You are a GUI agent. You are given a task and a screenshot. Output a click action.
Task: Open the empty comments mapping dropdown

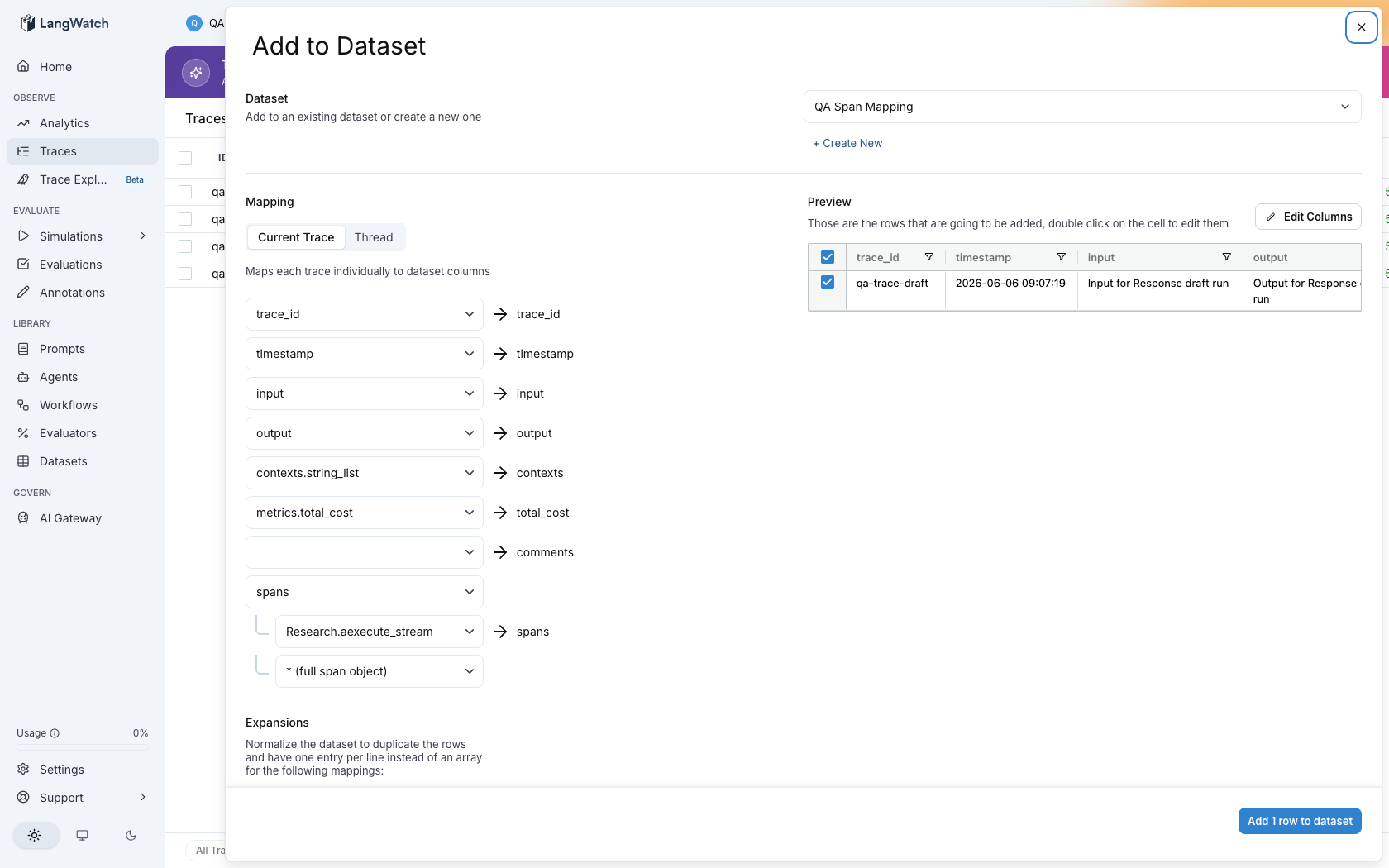click(365, 552)
